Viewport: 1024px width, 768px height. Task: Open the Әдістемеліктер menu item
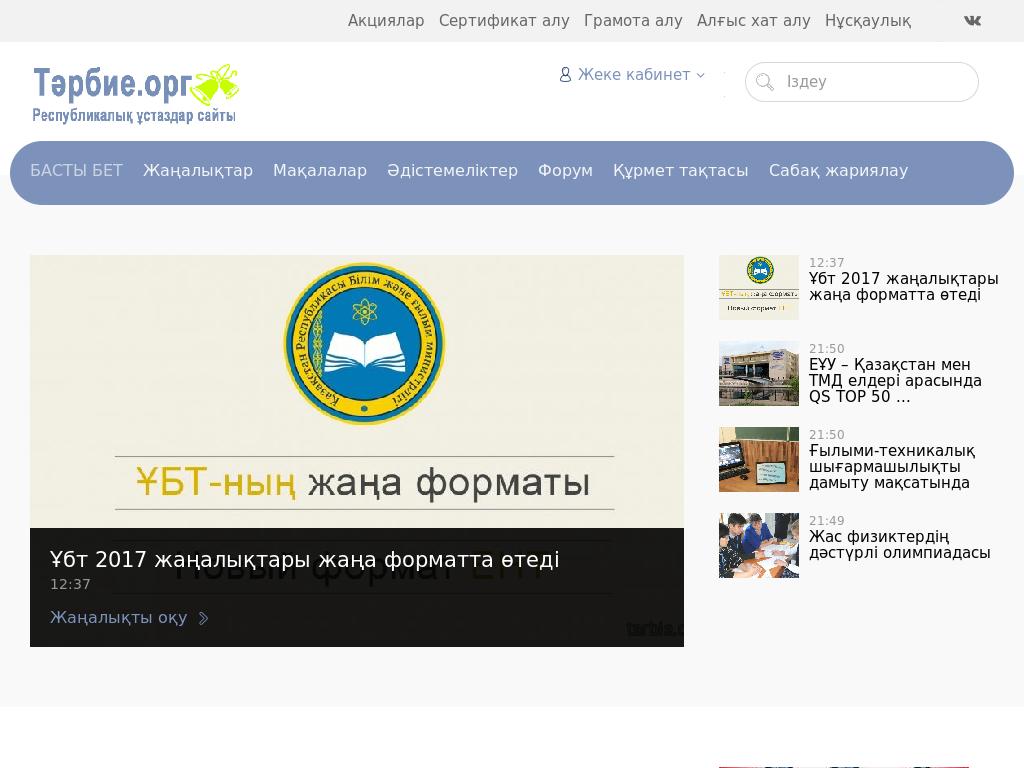[x=453, y=170]
